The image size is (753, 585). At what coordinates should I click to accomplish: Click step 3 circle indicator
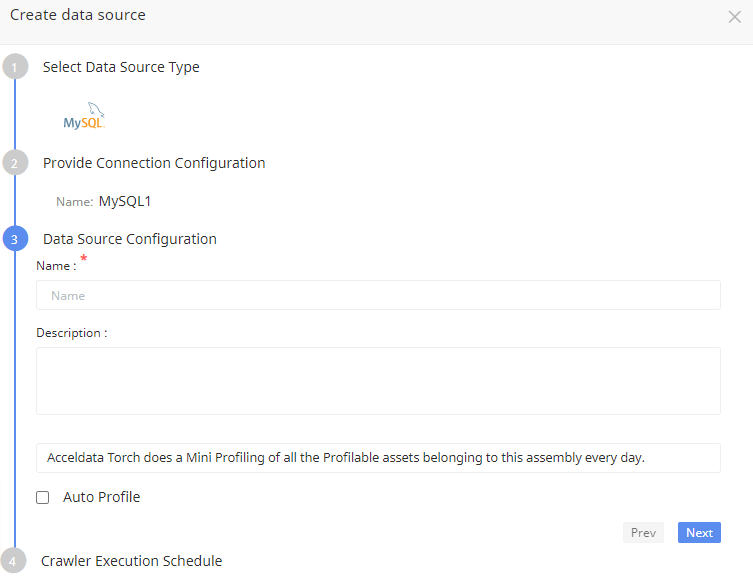pyautogui.click(x=15, y=239)
